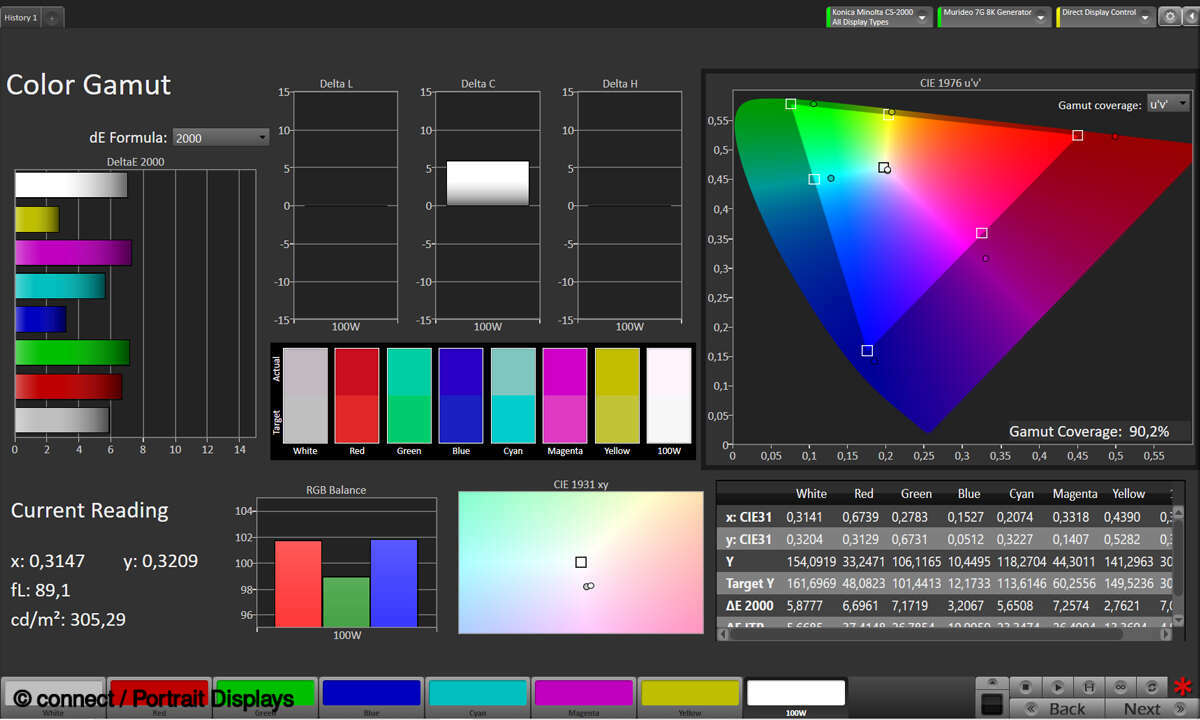Click the Magenta column header in data table
Screen dimensions: 1200x720
coord(1074,493)
